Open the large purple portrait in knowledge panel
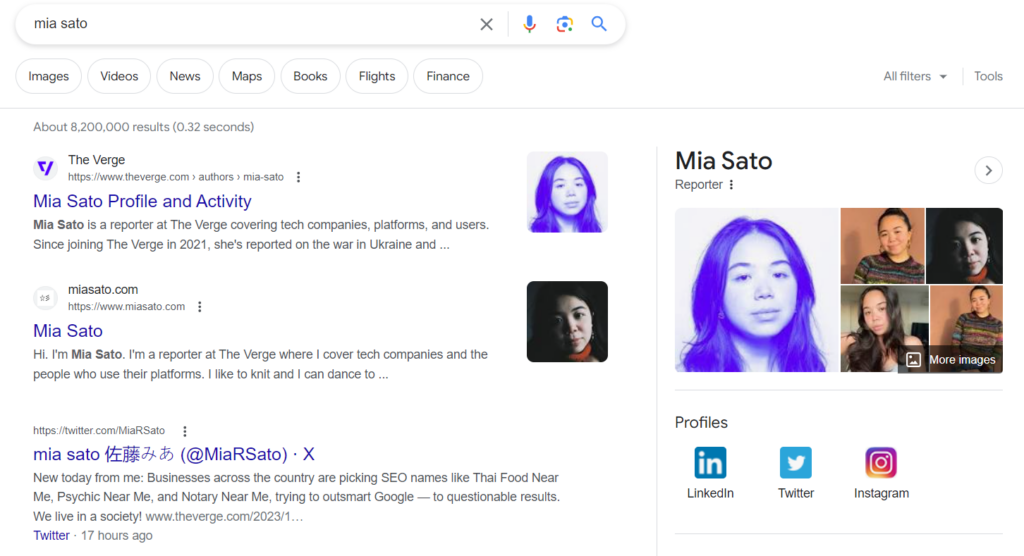The height and width of the screenshot is (556, 1024). click(756, 290)
